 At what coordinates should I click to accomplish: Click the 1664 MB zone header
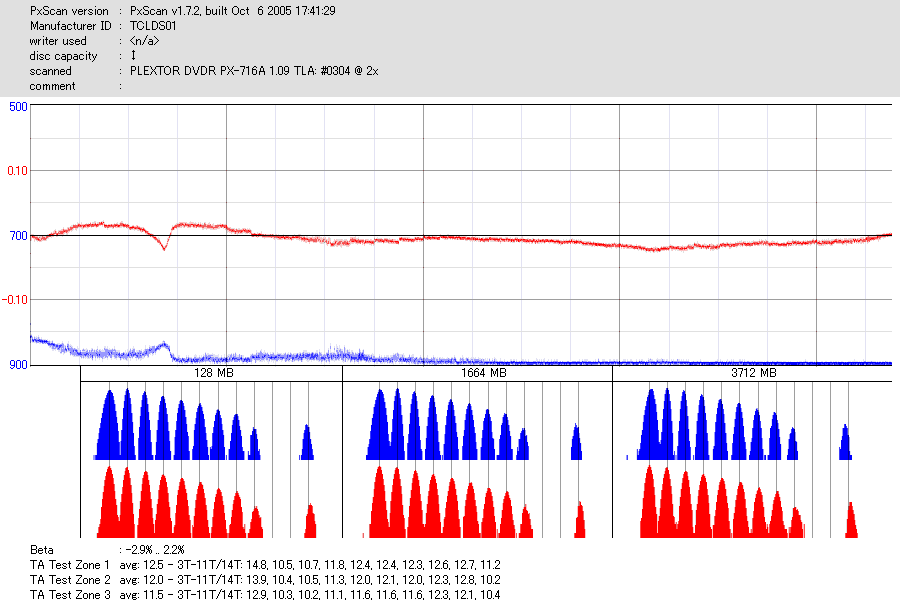(x=483, y=373)
